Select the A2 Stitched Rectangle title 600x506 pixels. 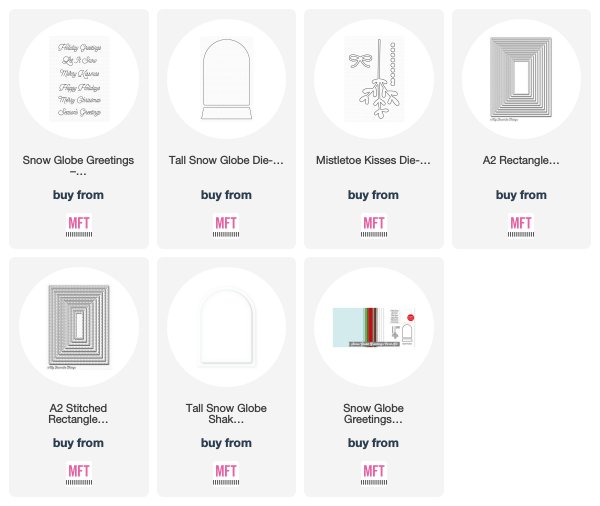pos(78,414)
